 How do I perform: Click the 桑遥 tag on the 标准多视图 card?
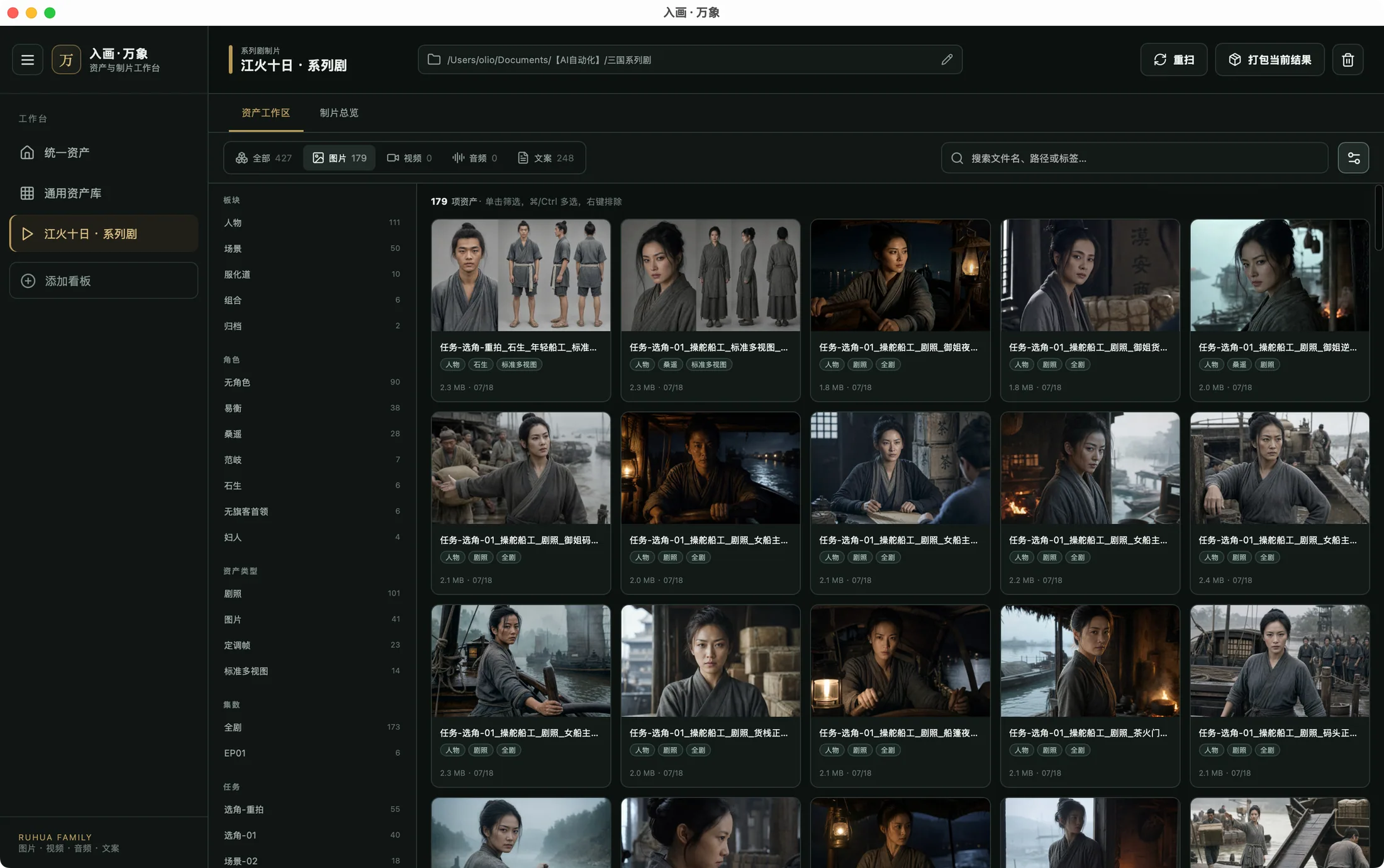670,365
